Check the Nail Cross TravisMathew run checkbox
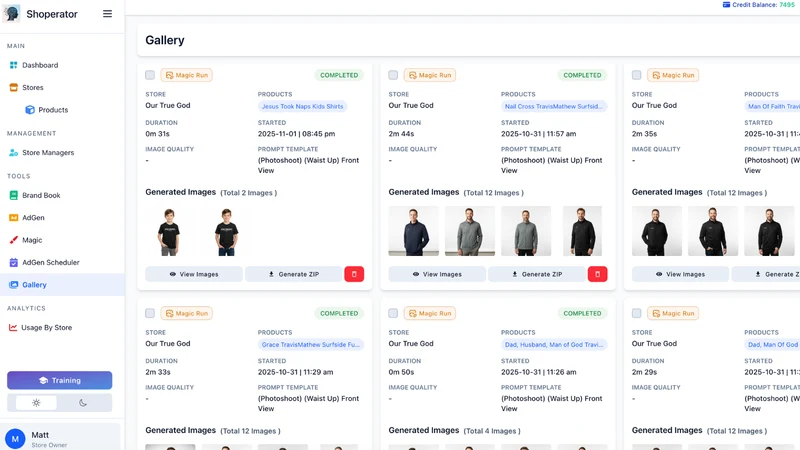 pos(393,75)
